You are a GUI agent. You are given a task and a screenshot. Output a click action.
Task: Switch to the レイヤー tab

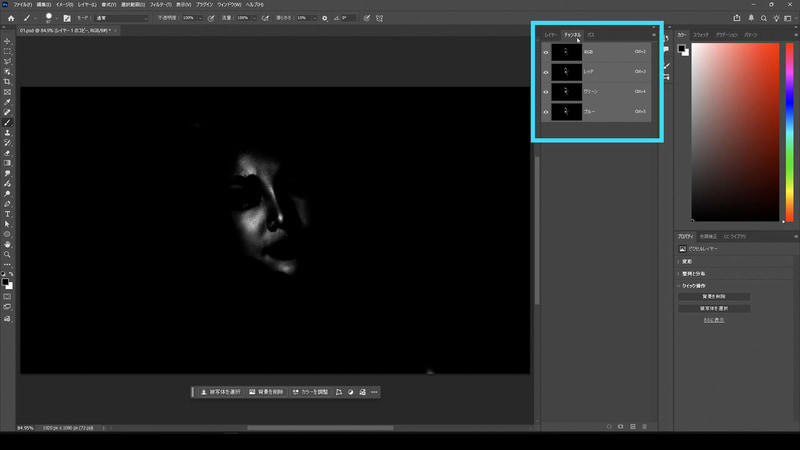tap(550, 35)
